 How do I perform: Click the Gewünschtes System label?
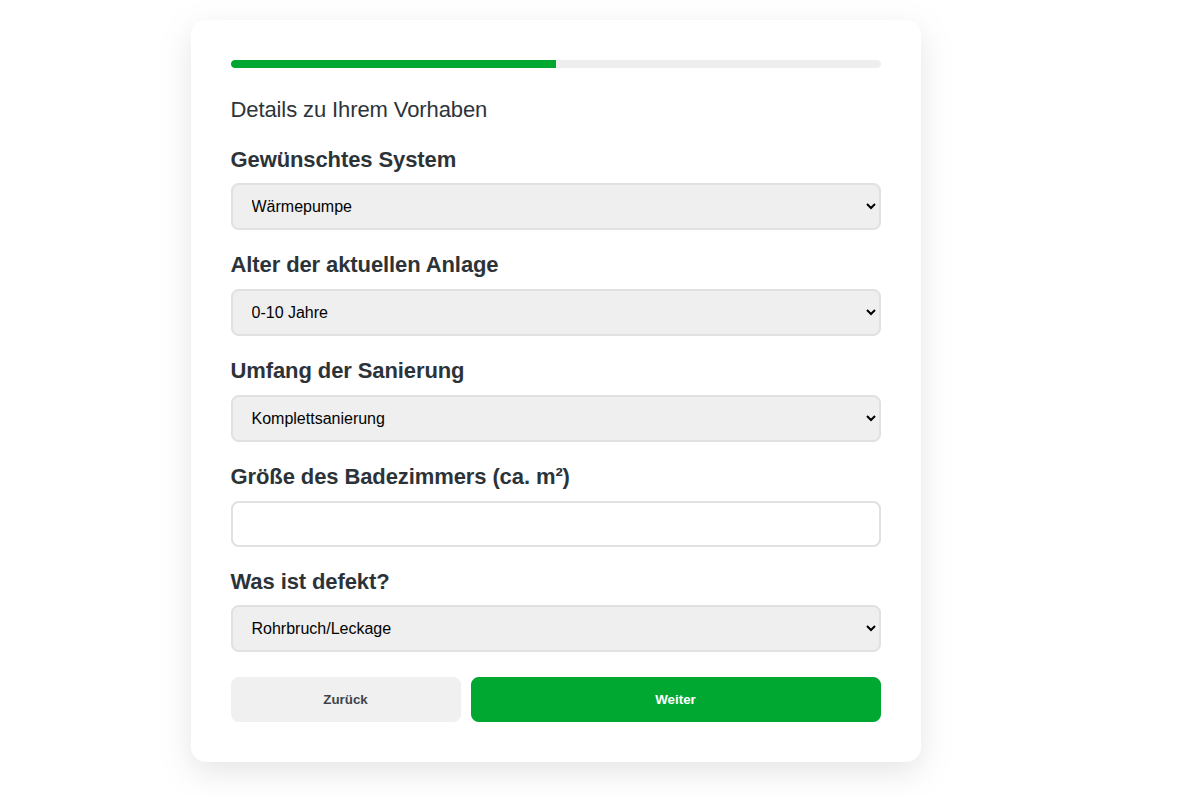[x=343, y=160]
